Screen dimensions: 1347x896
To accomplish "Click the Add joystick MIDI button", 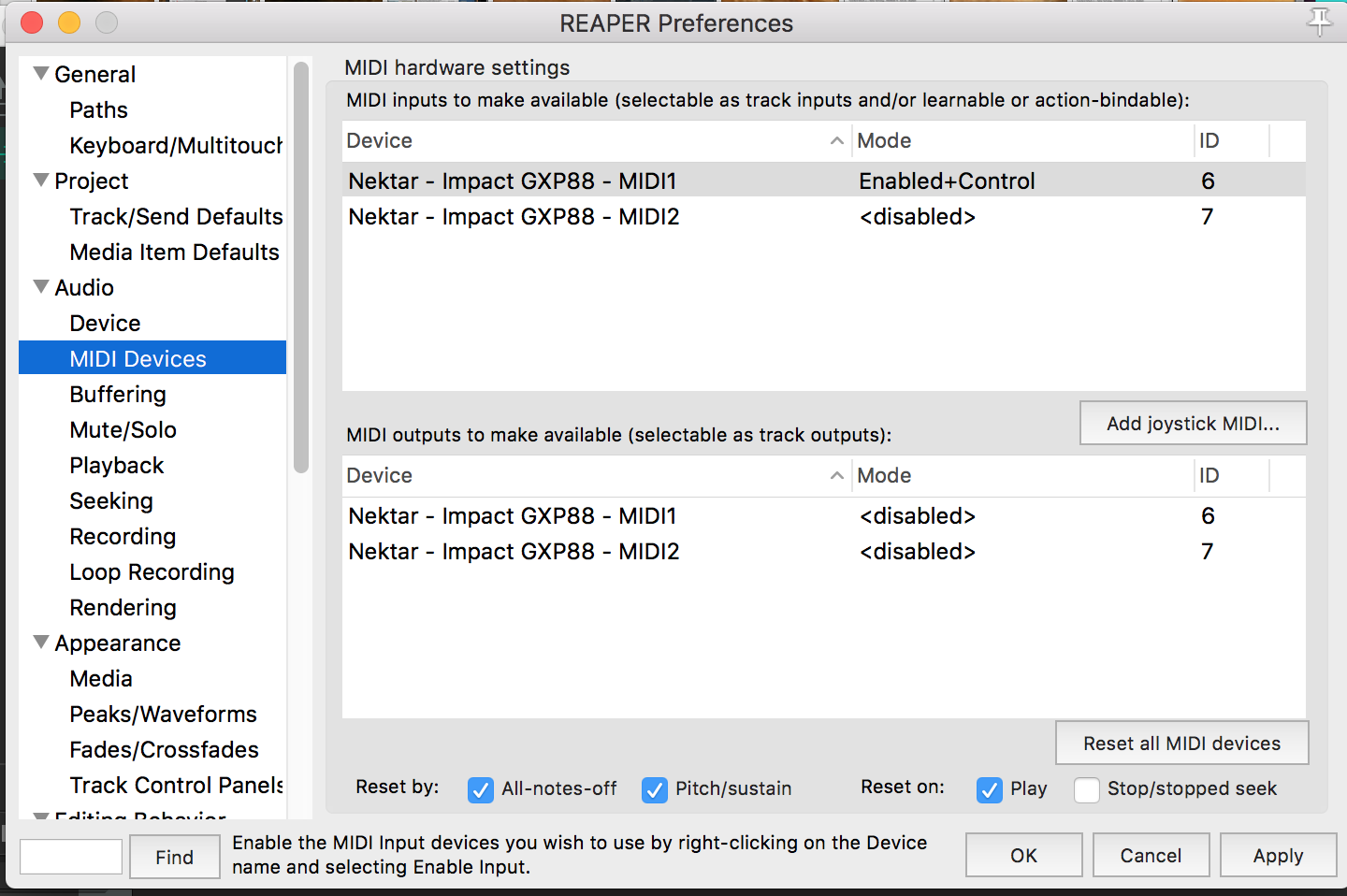I will coord(1193,423).
